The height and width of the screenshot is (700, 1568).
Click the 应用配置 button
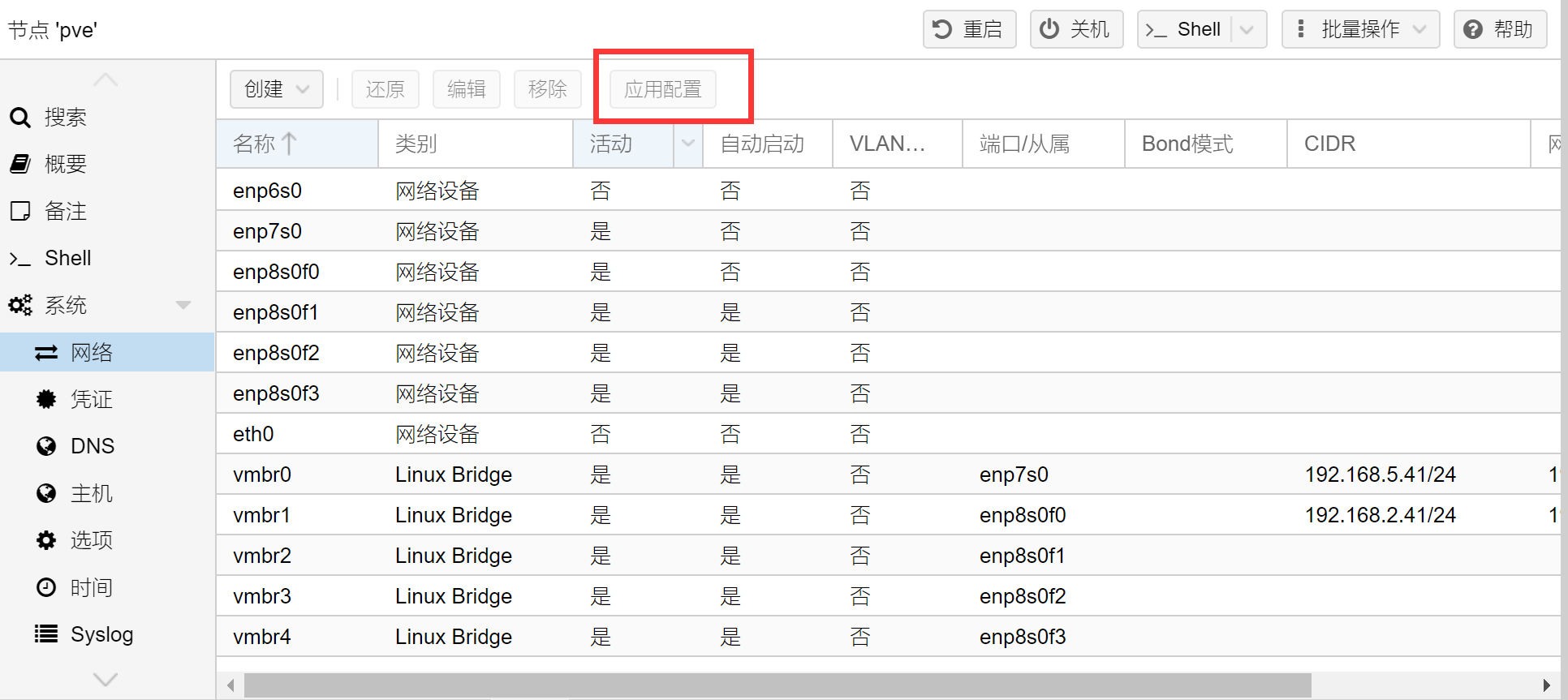coord(662,89)
